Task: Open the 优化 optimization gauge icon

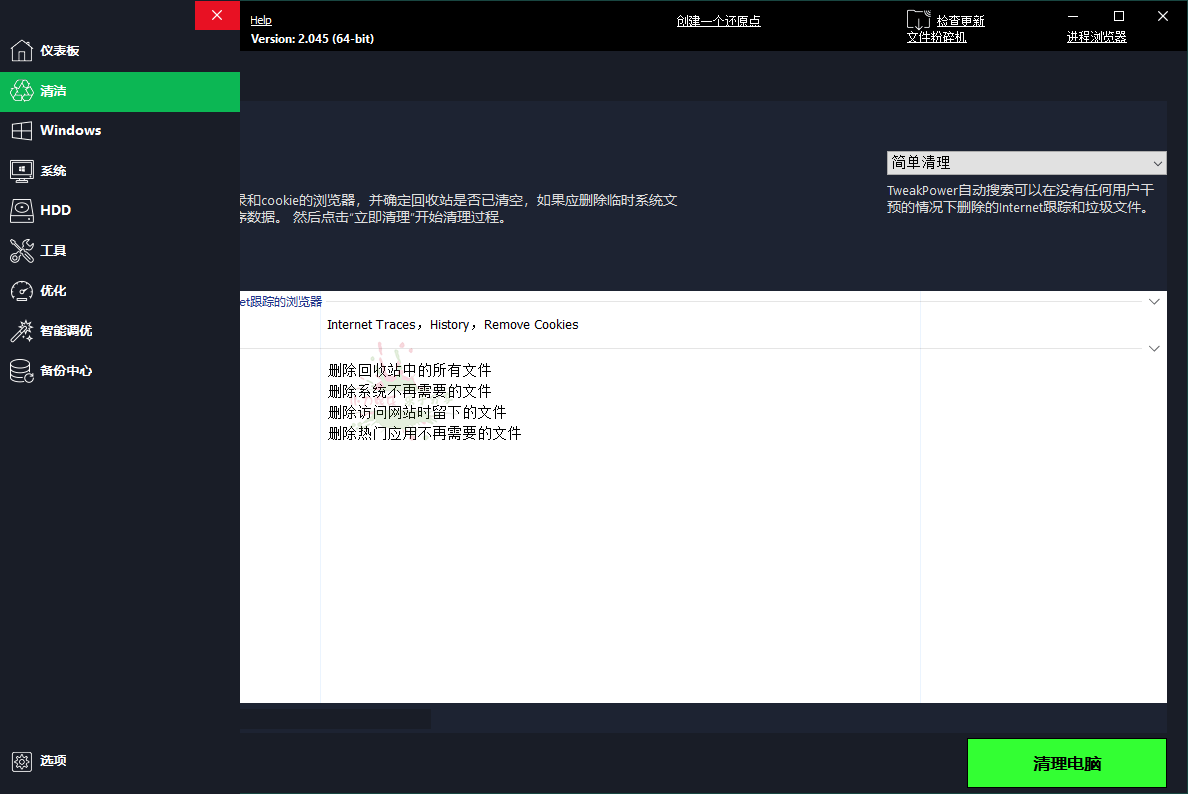Action: click(x=22, y=290)
